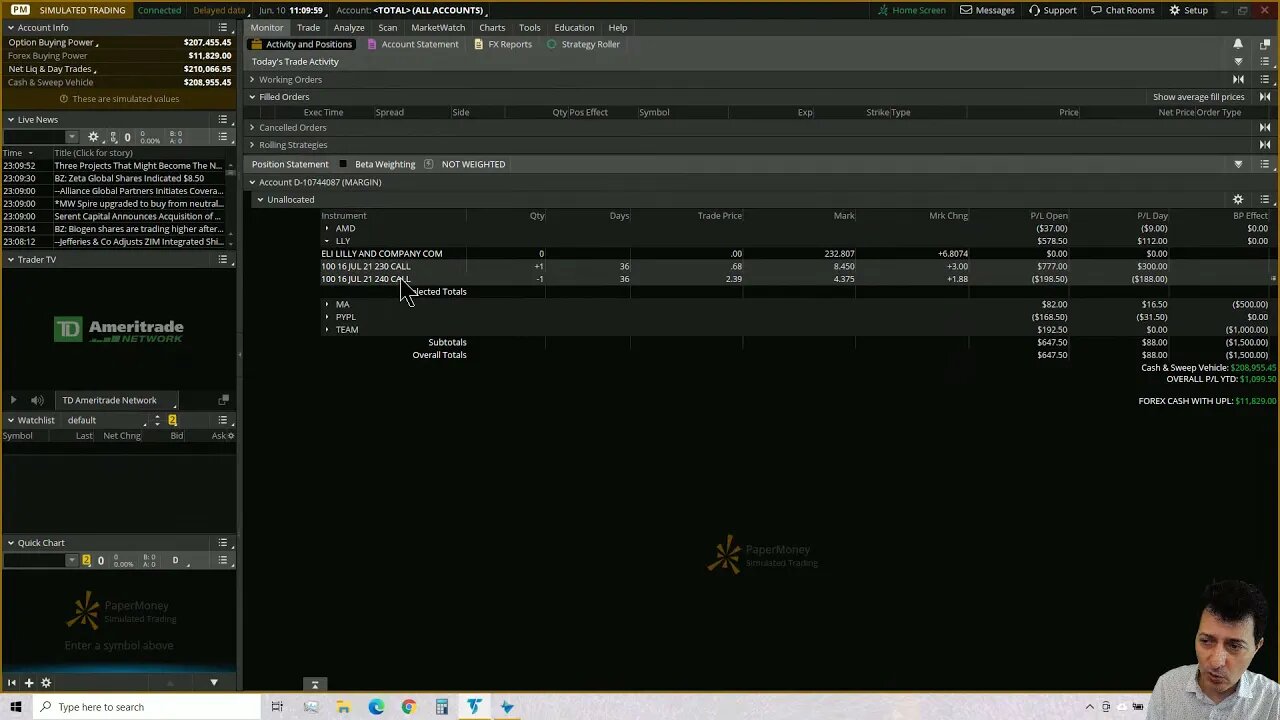
Task: Open Trader TV panel list menu
Action: click(x=223, y=260)
